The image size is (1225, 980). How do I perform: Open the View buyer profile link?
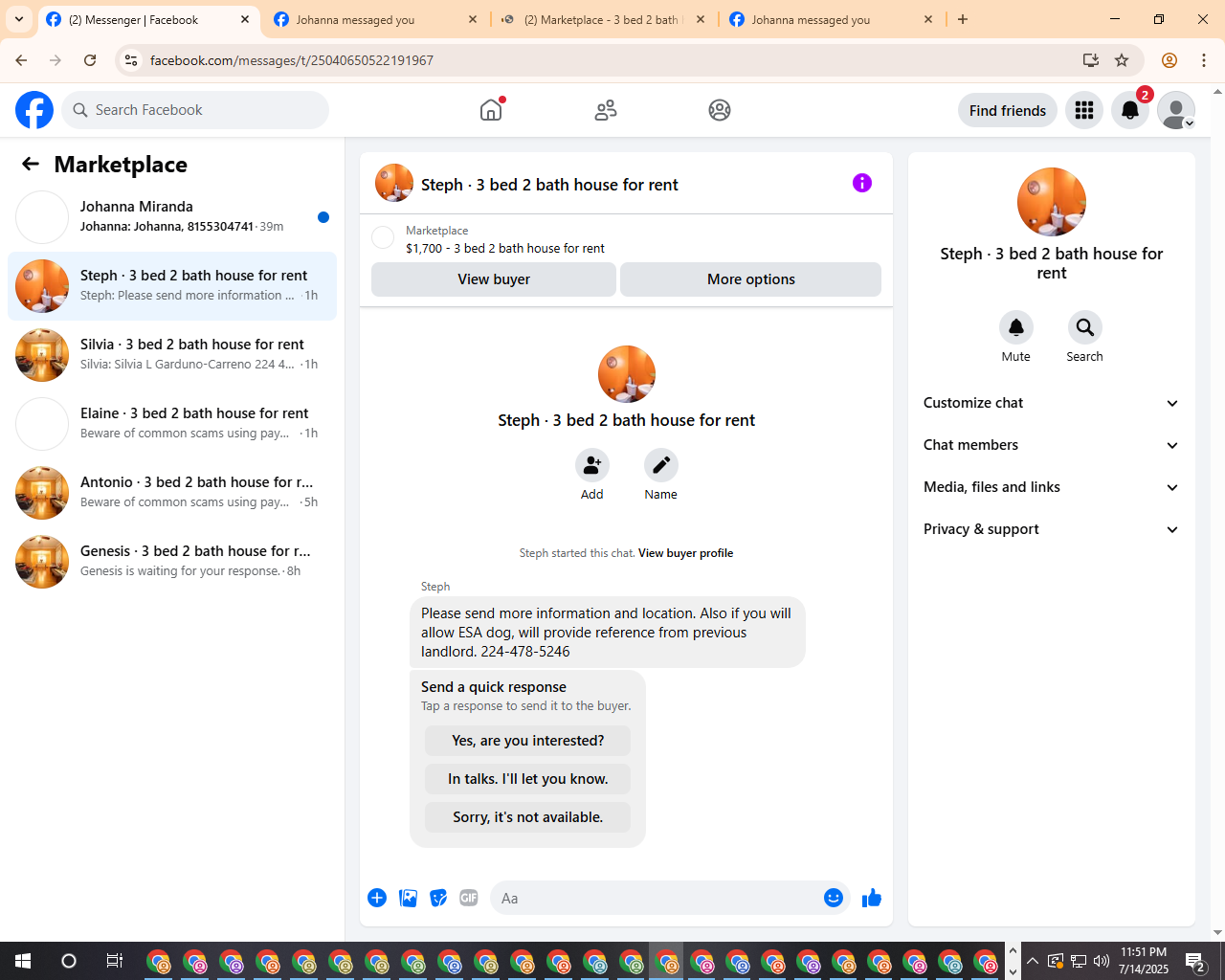pos(686,553)
